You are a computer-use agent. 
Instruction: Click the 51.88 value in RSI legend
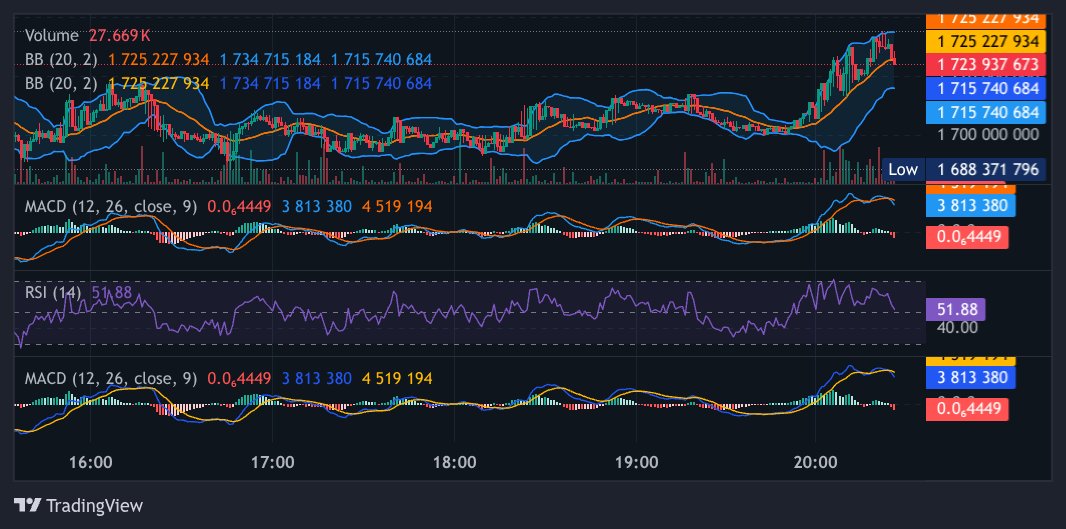click(111, 292)
